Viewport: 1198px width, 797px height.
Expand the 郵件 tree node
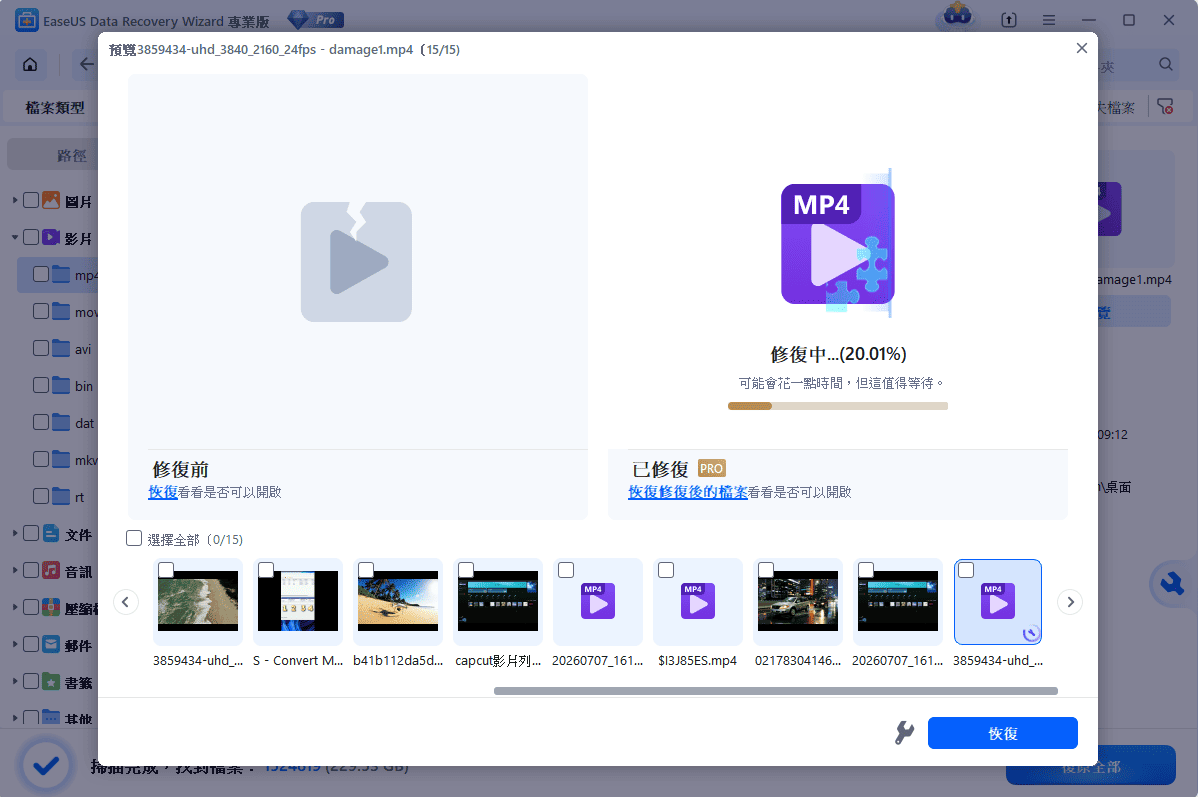(x=15, y=644)
